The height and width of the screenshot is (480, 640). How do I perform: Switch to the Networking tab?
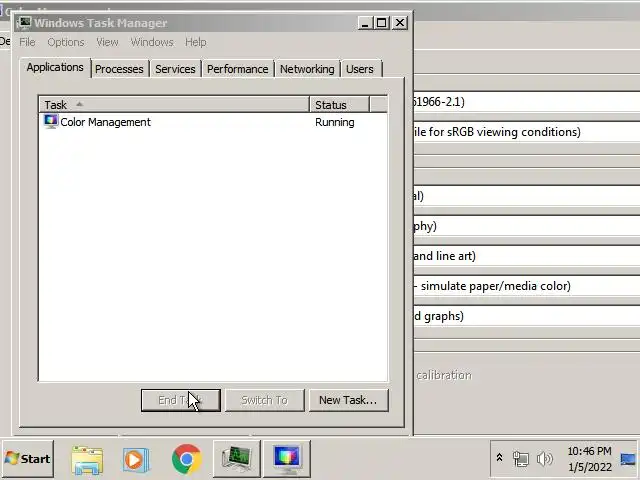tap(307, 69)
